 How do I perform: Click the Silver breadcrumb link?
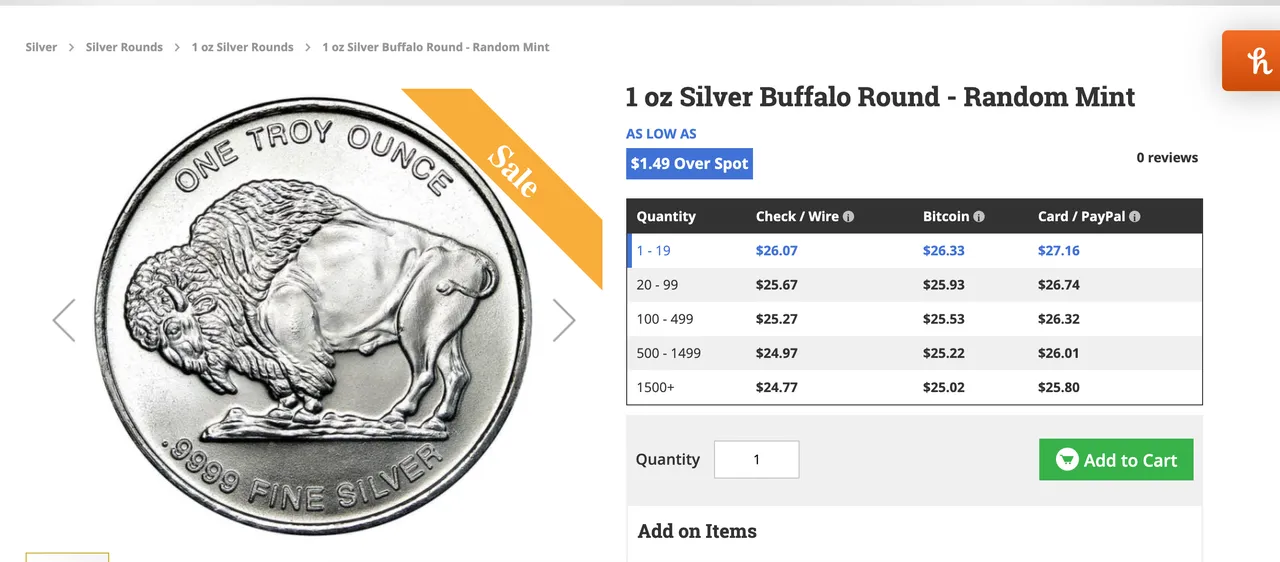(41, 47)
